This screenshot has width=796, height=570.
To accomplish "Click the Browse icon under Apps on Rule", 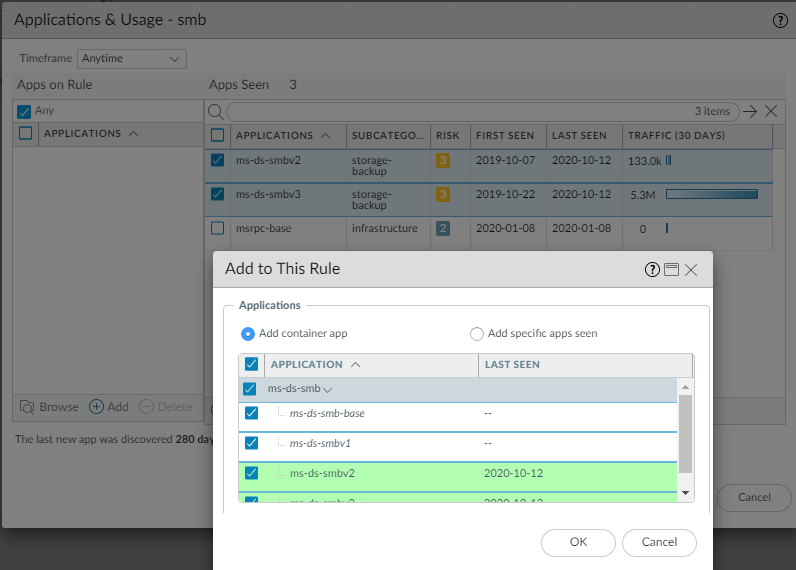I will (x=28, y=407).
